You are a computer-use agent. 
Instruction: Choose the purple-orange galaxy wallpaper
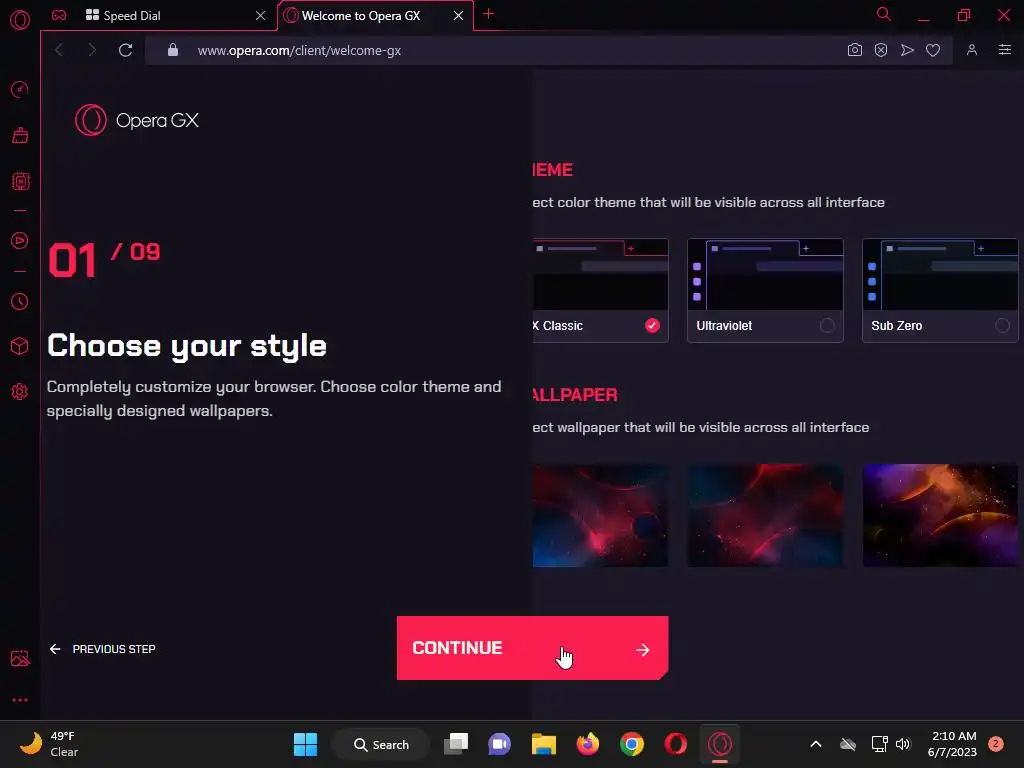tap(940, 515)
